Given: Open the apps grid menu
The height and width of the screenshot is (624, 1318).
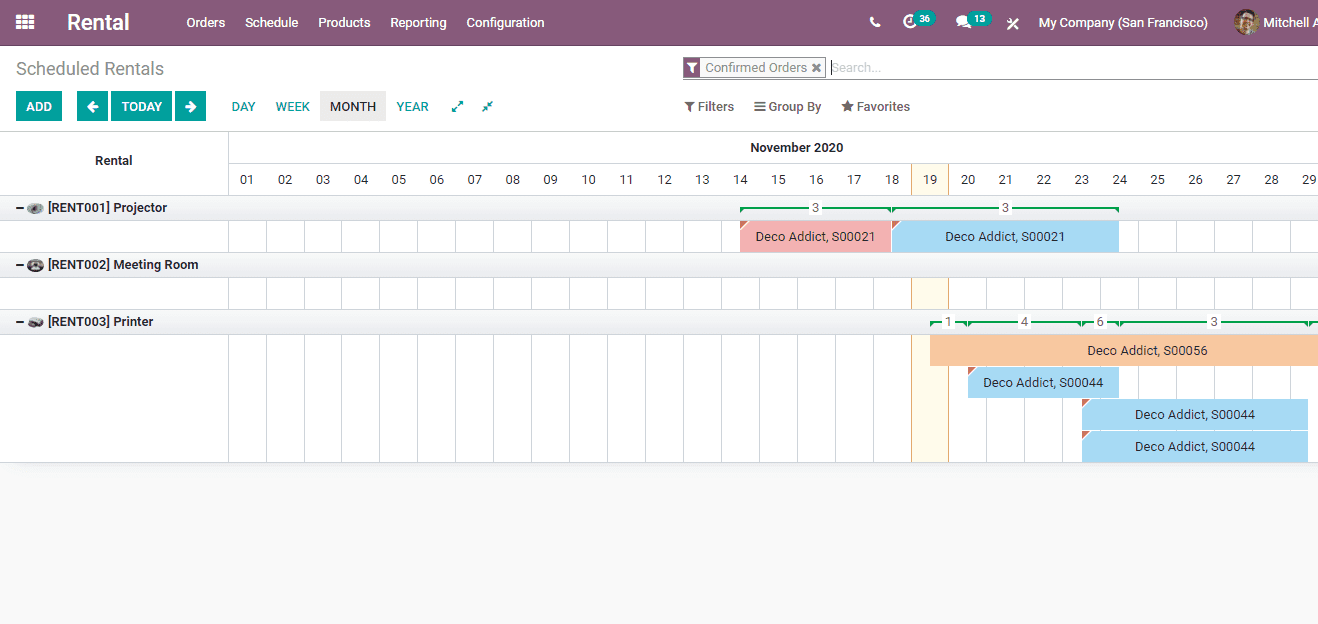Looking at the screenshot, I should [25, 22].
